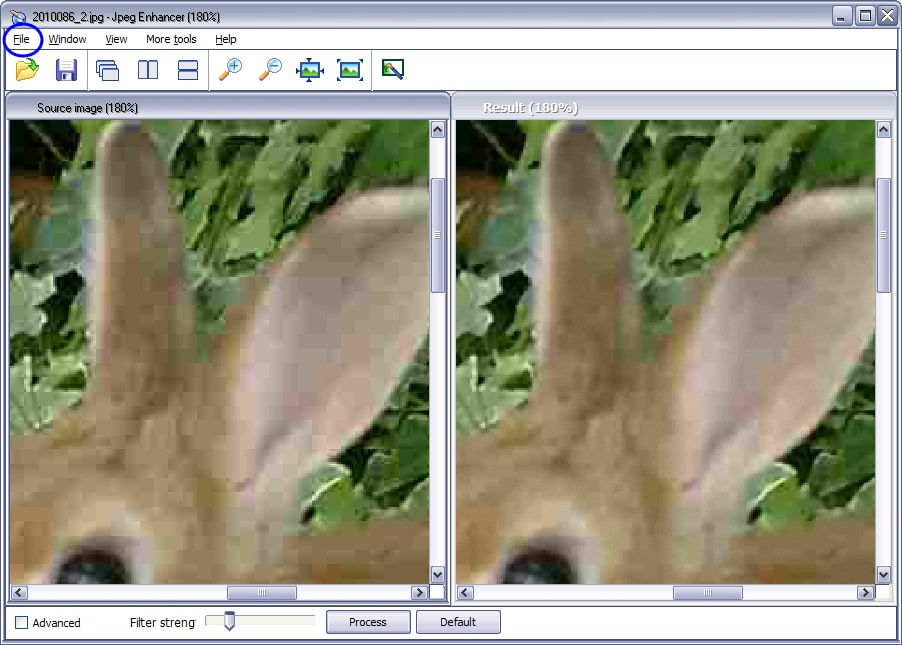The width and height of the screenshot is (902, 645).
Task: Open the File menu
Action: (21, 39)
